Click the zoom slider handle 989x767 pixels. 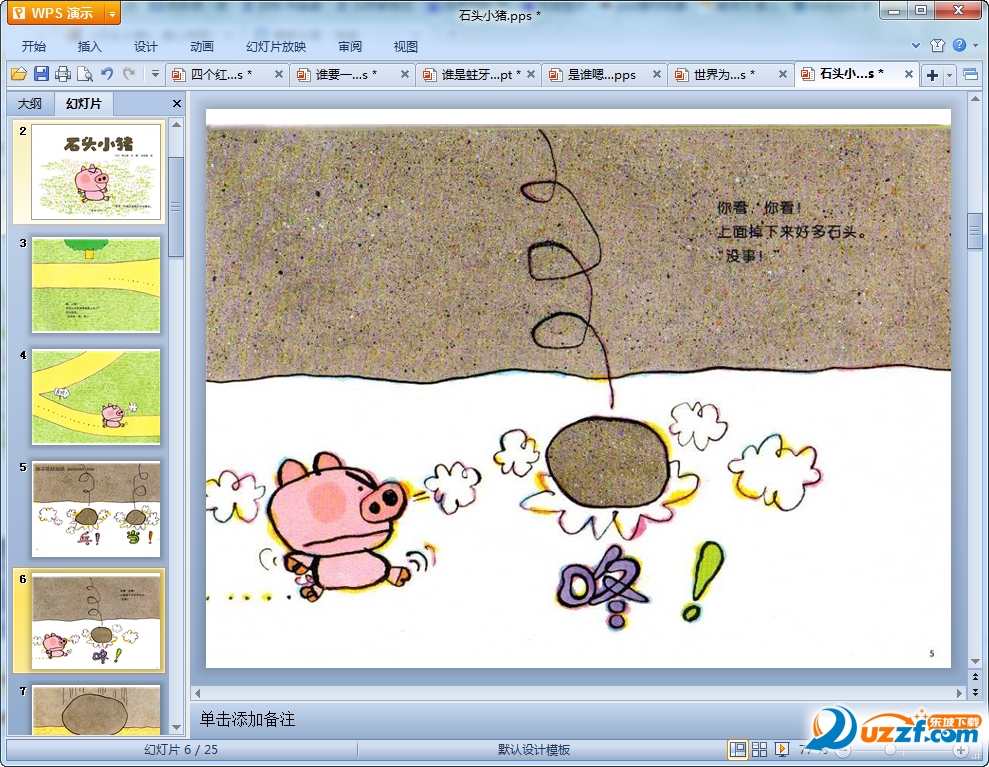pyautogui.click(x=890, y=750)
